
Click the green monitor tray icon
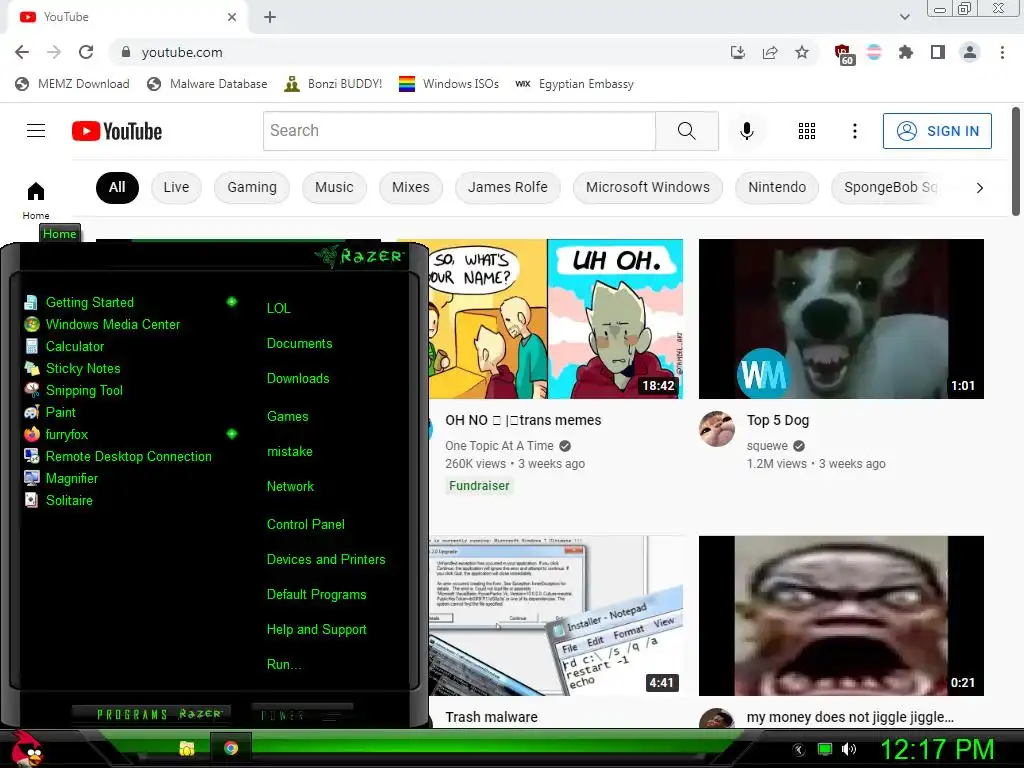click(825, 749)
